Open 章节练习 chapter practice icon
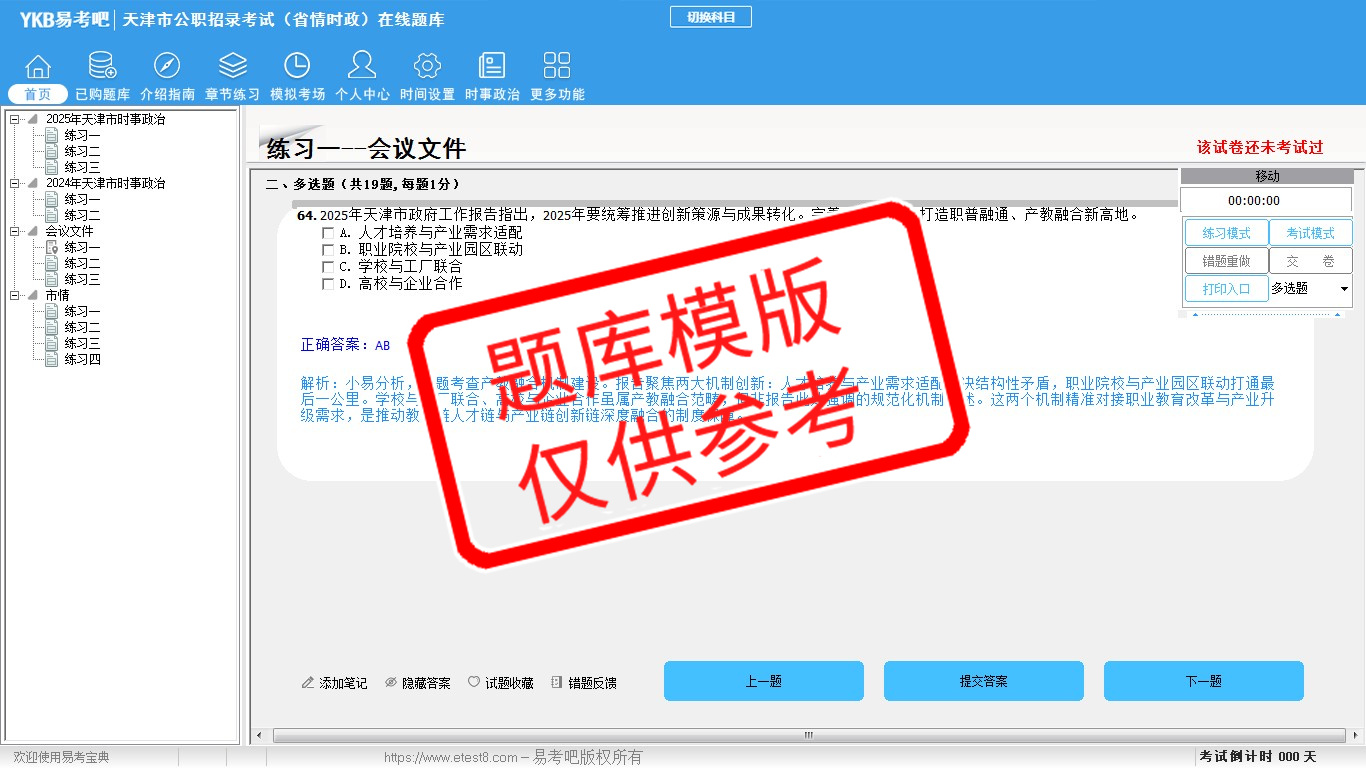This screenshot has height=768, width=1366. (x=232, y=67)
